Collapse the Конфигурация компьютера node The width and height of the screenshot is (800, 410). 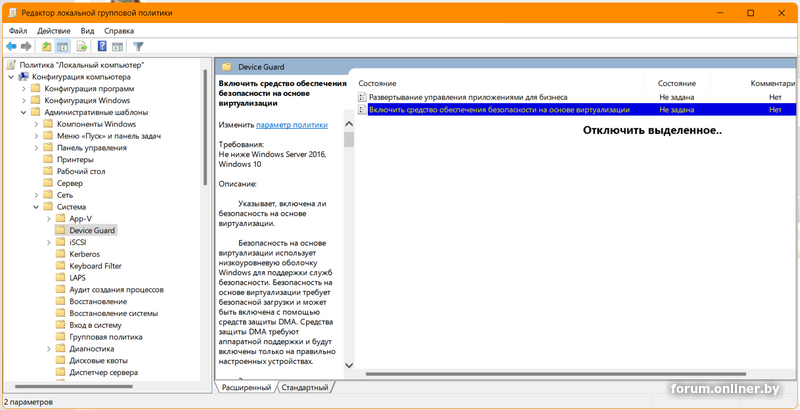click(x=11, y=77)
